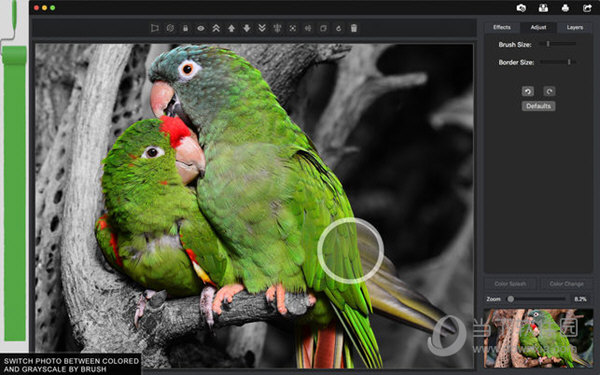The image size is (600, 375).
Task: Switch to the Effects tab
Action: (502, 28)
